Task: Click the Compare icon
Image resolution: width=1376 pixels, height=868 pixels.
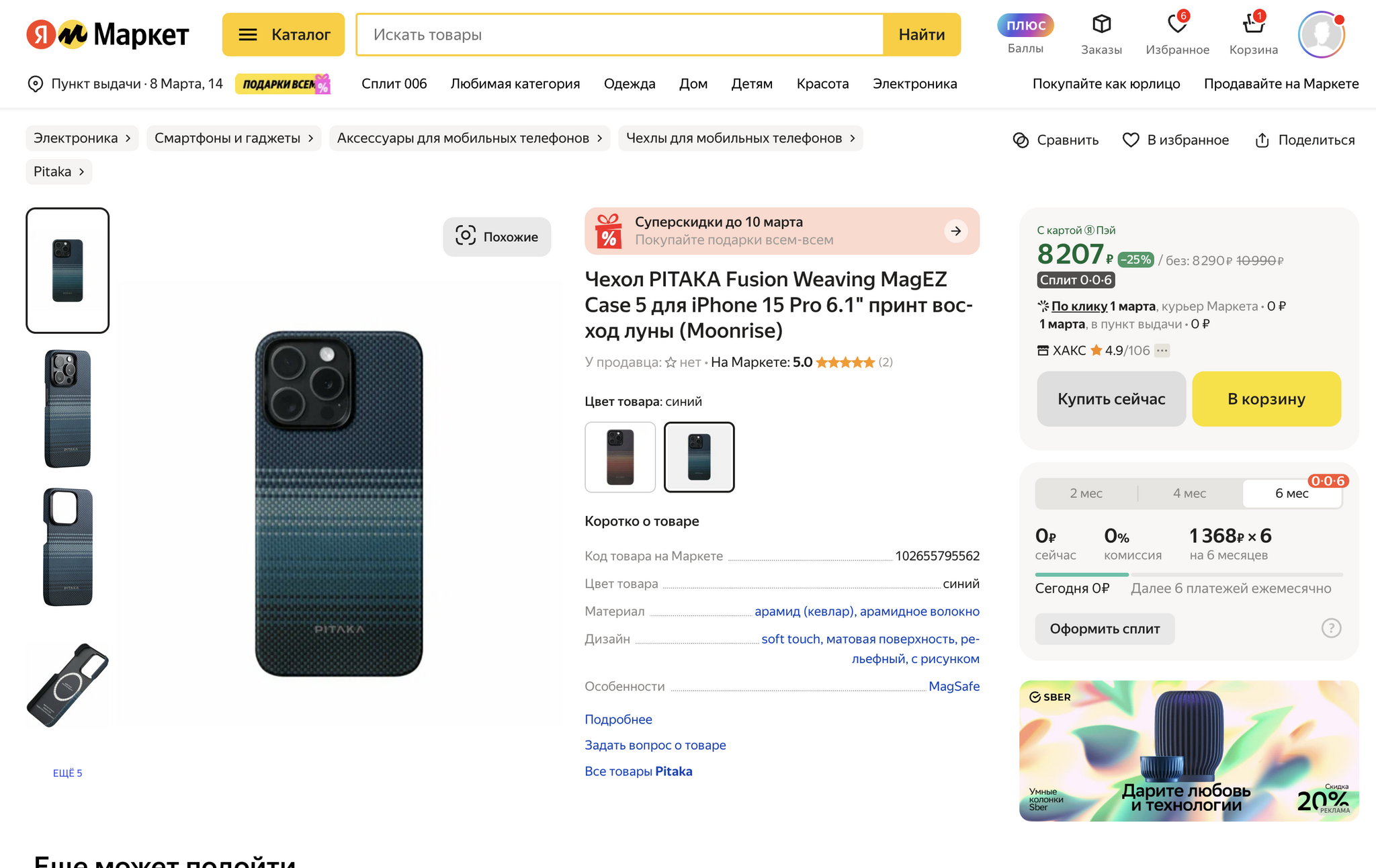Action: point(1021,140)
